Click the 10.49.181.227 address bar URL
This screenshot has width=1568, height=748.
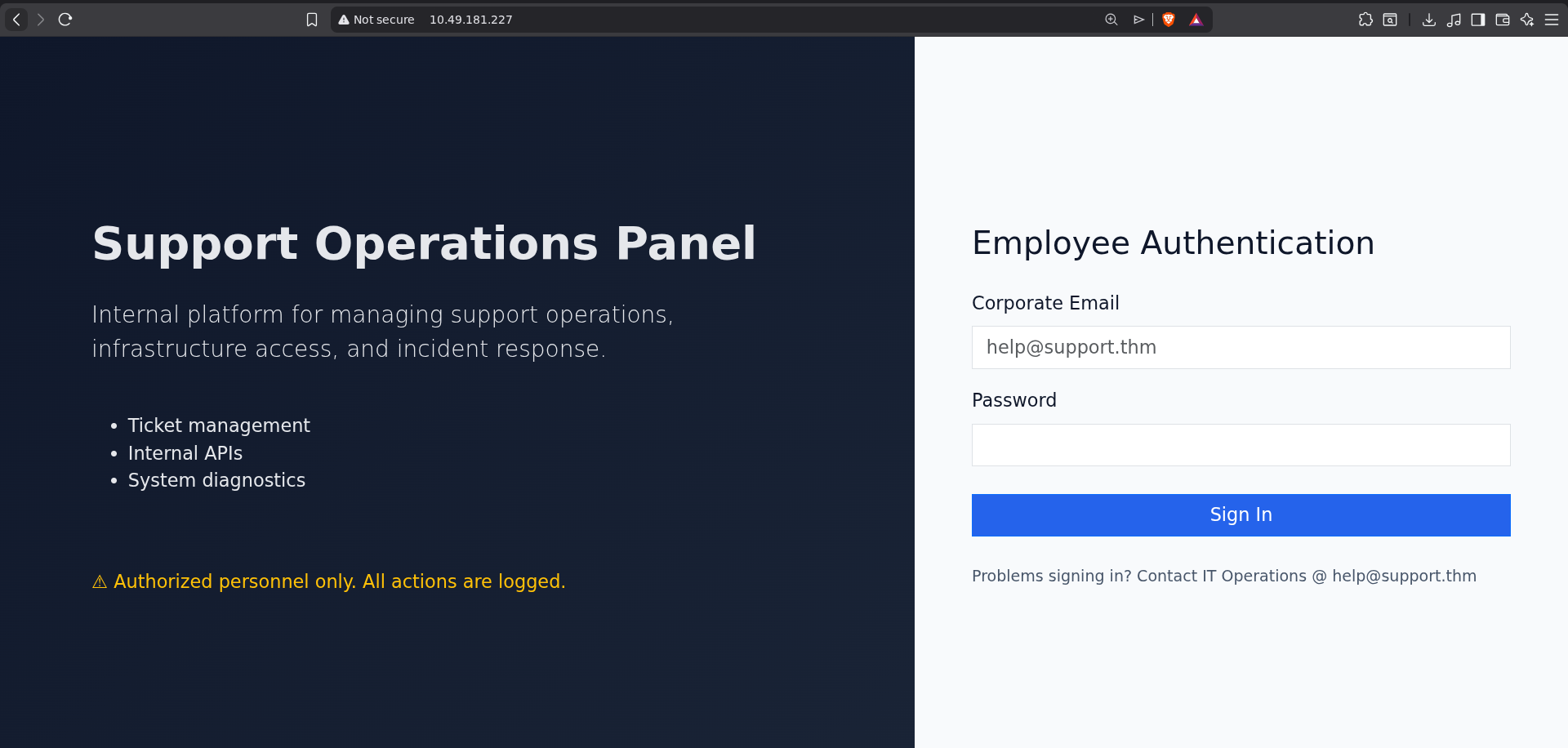coord(471,20)
